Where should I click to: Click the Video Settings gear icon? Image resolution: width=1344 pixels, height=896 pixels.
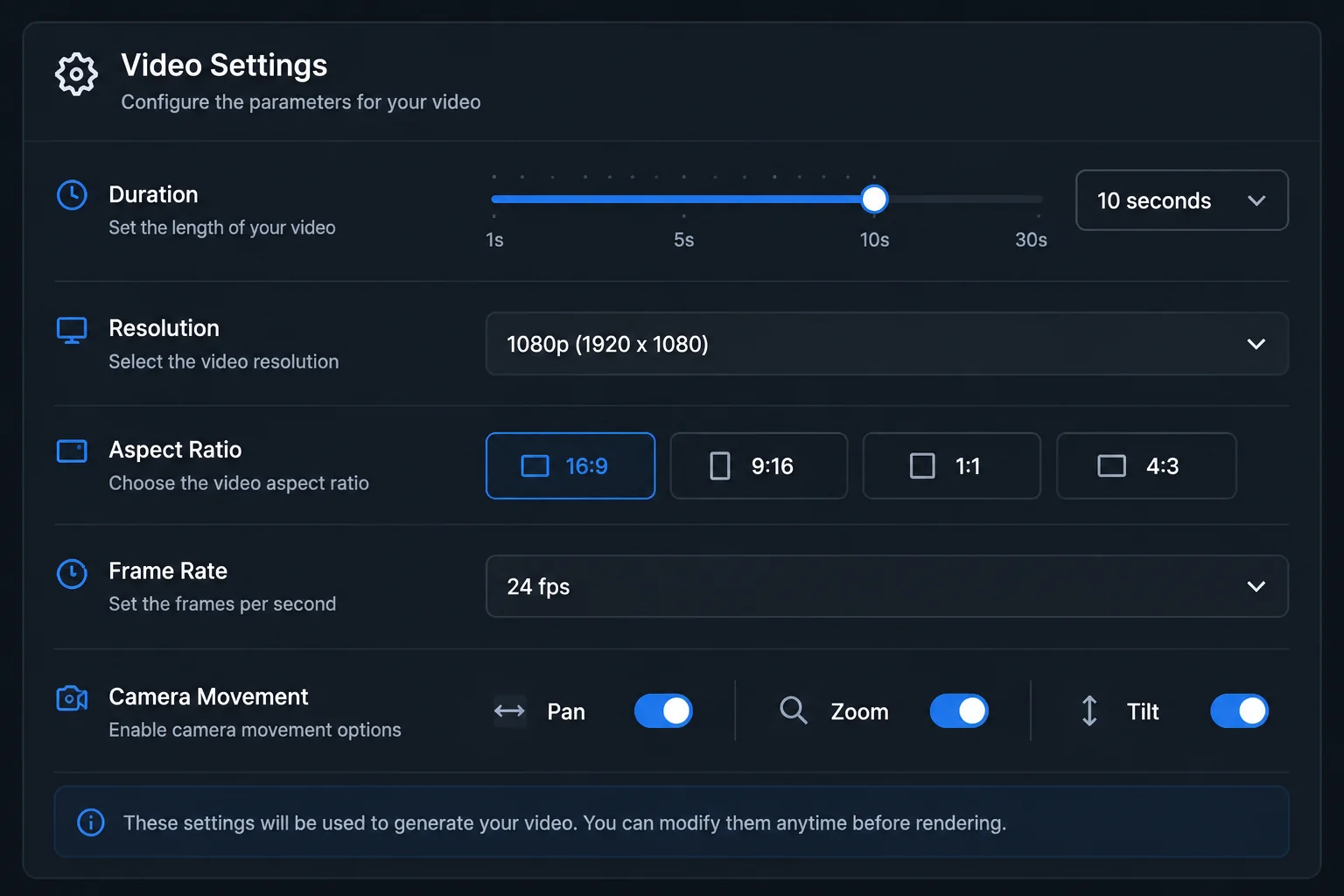pos(76,74)
